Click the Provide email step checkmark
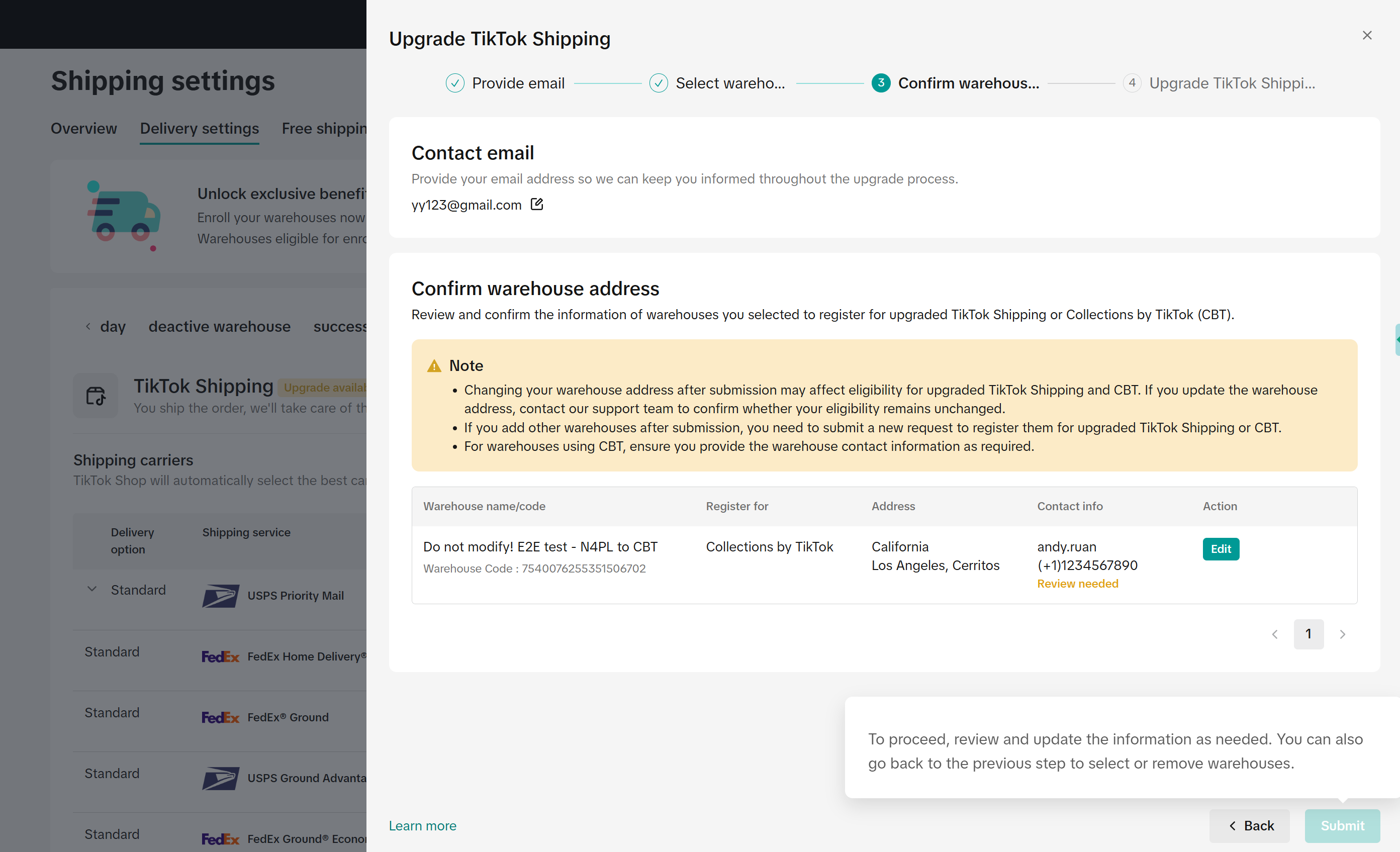 [454, 83]
